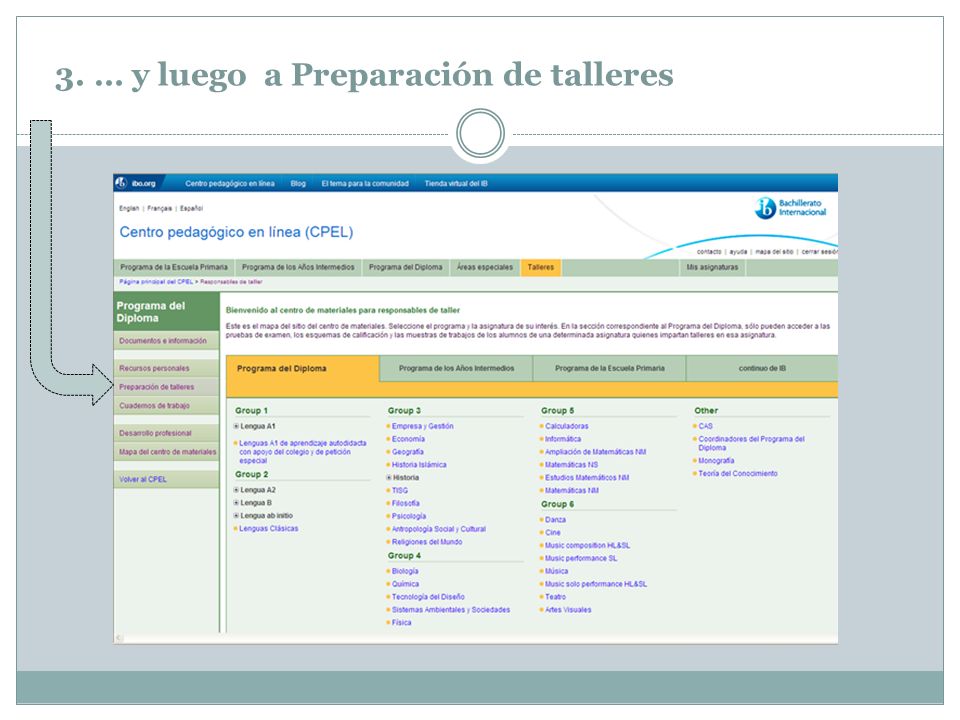Image resolution: width=960 pixels, height=720 pixels.
Task: Click the ayuda link
Action: coord(738,252)
